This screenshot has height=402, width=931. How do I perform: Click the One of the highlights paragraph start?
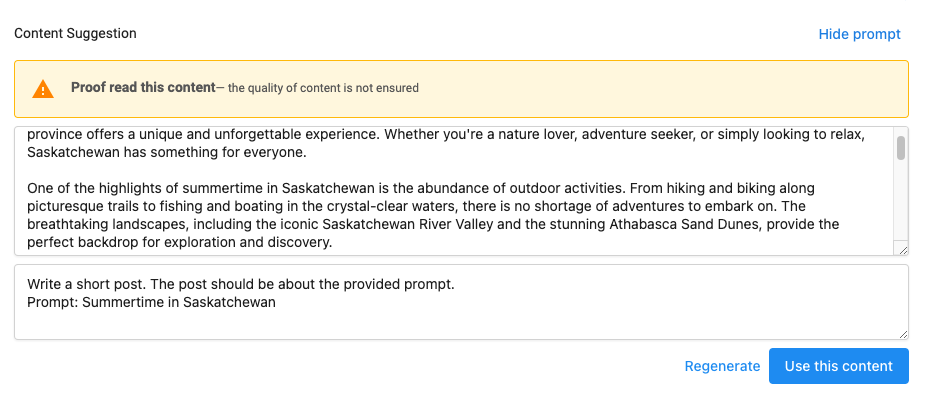pyautogui.click(x=71, y=189)
